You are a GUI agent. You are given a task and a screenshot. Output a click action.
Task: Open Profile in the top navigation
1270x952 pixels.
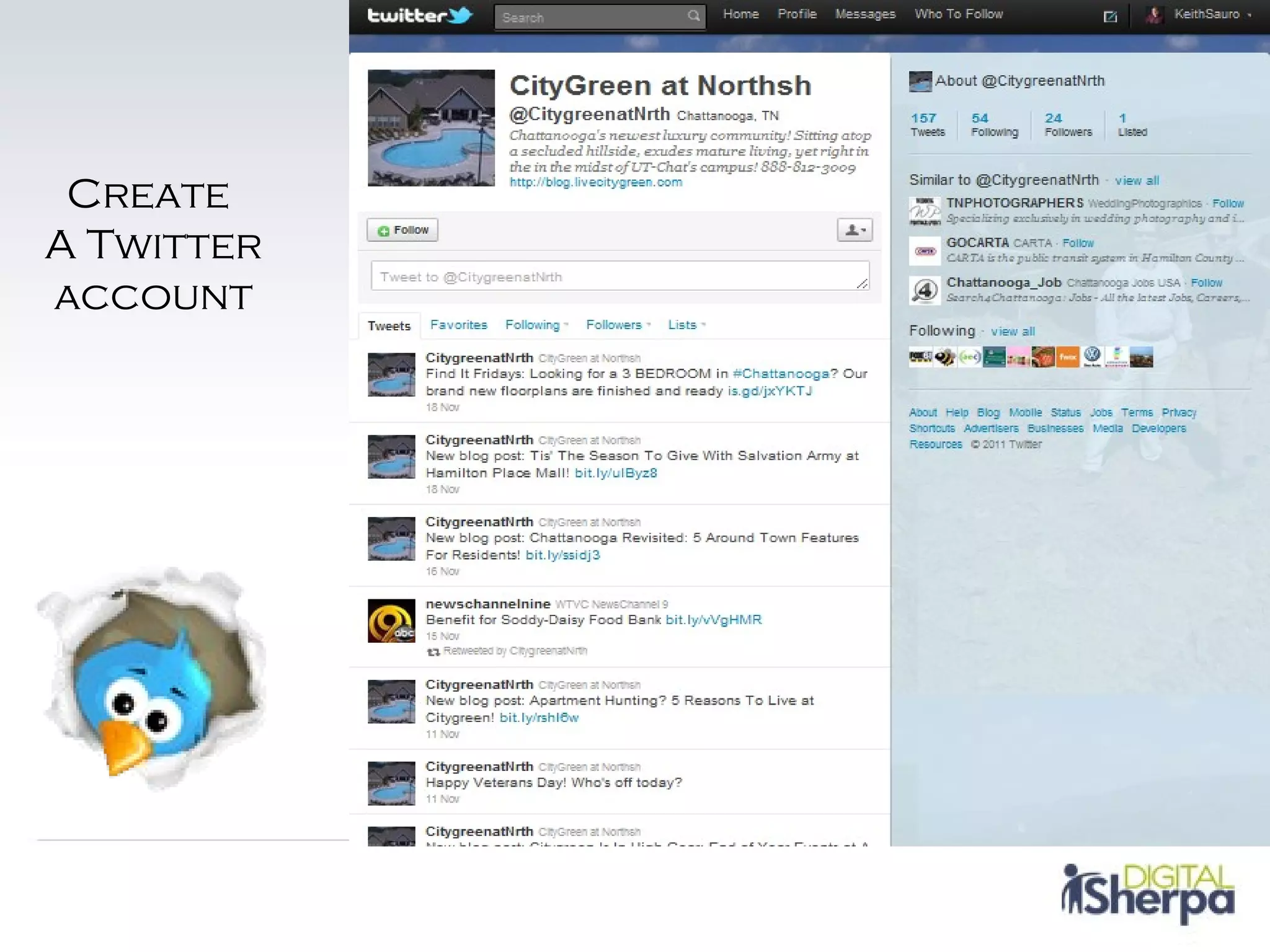coord(797,14)
